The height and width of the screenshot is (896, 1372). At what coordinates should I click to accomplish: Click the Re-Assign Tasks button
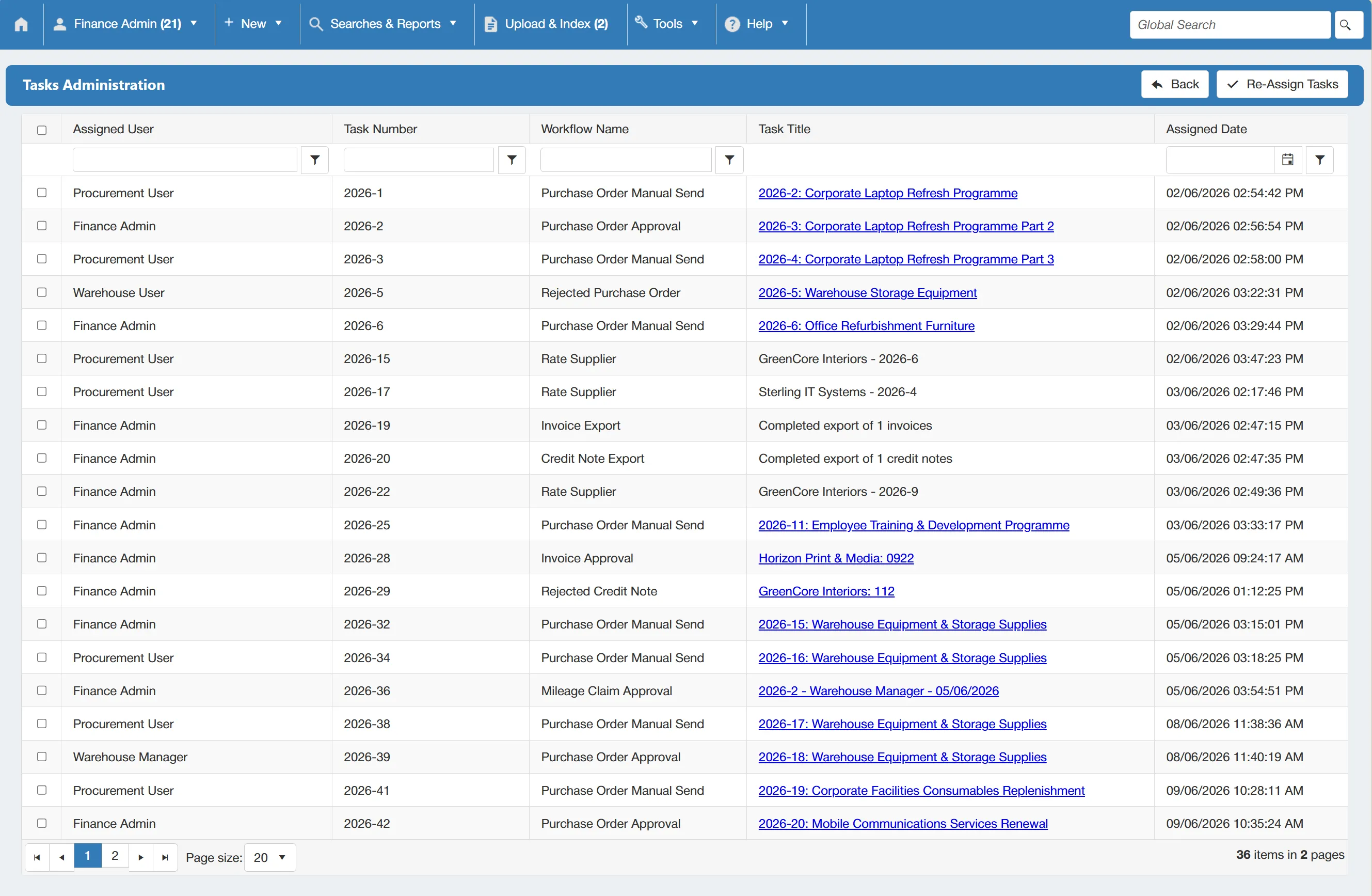(1282, 84)
